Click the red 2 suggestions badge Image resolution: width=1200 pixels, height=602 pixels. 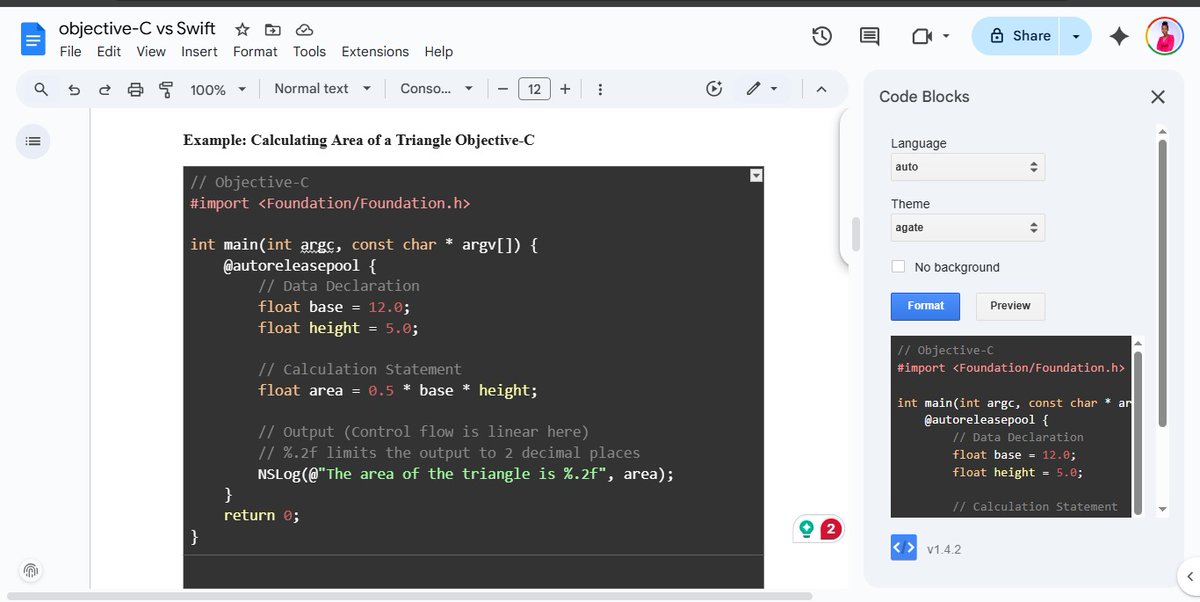point(830,528)
